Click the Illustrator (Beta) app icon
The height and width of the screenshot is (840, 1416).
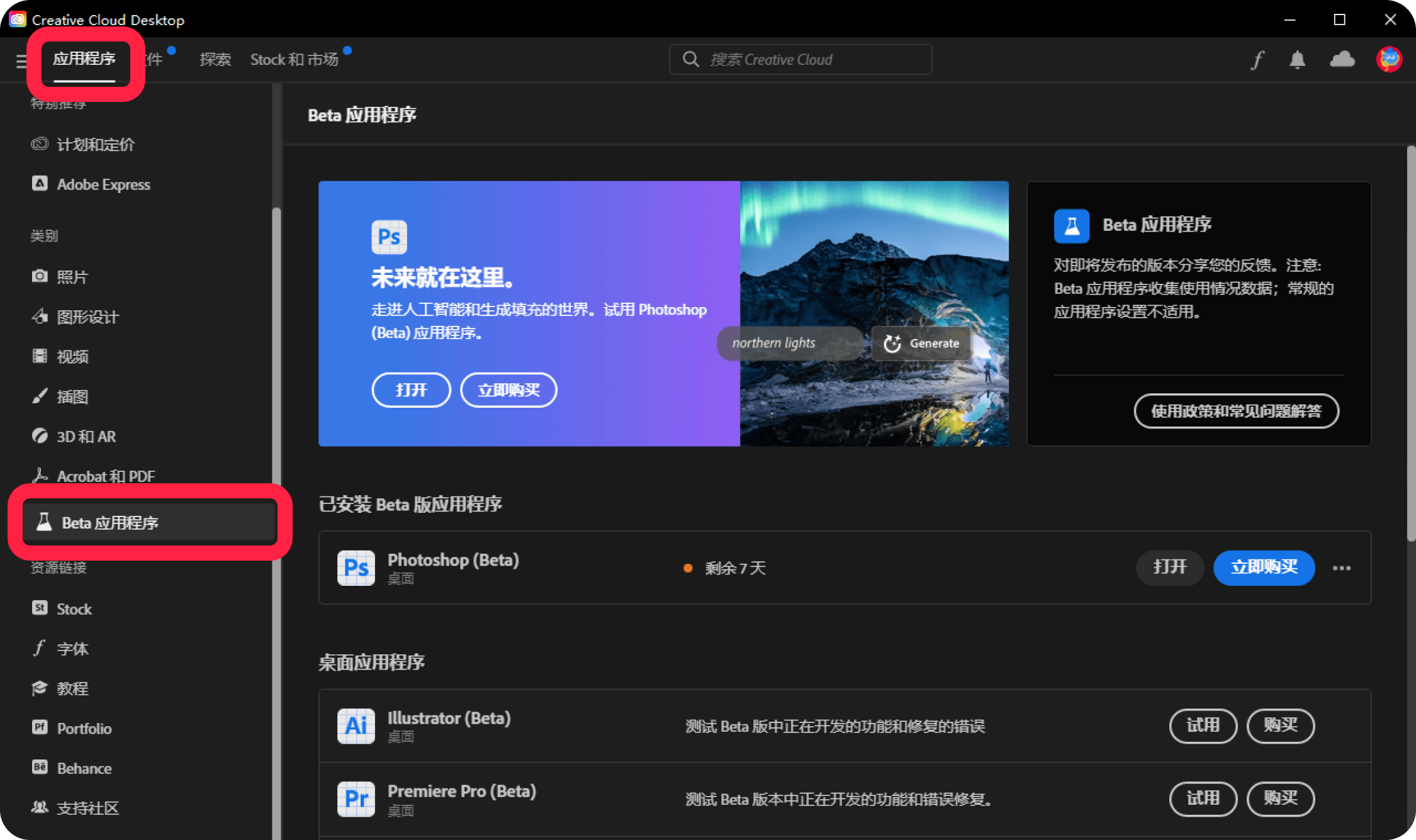[356, 725]
